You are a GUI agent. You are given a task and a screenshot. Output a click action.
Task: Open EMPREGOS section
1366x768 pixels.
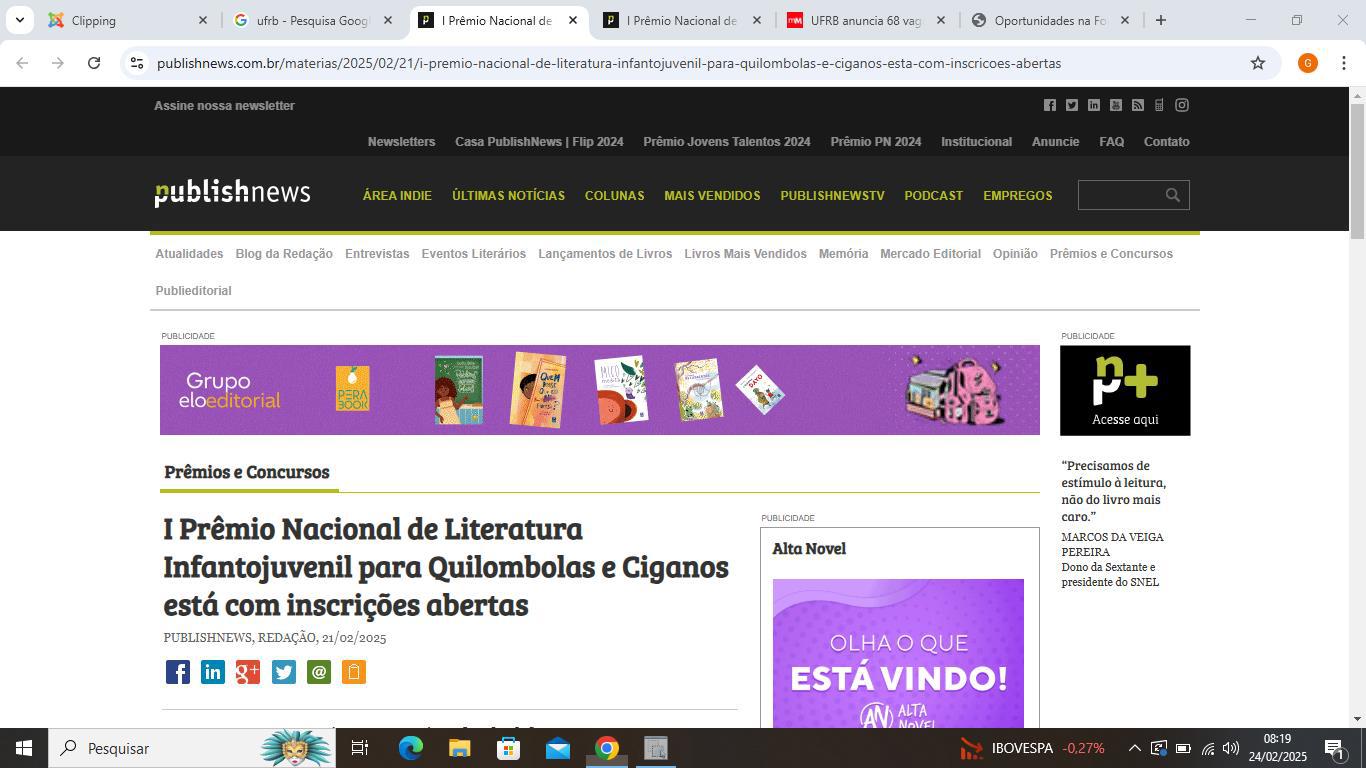coord(1017,196)
